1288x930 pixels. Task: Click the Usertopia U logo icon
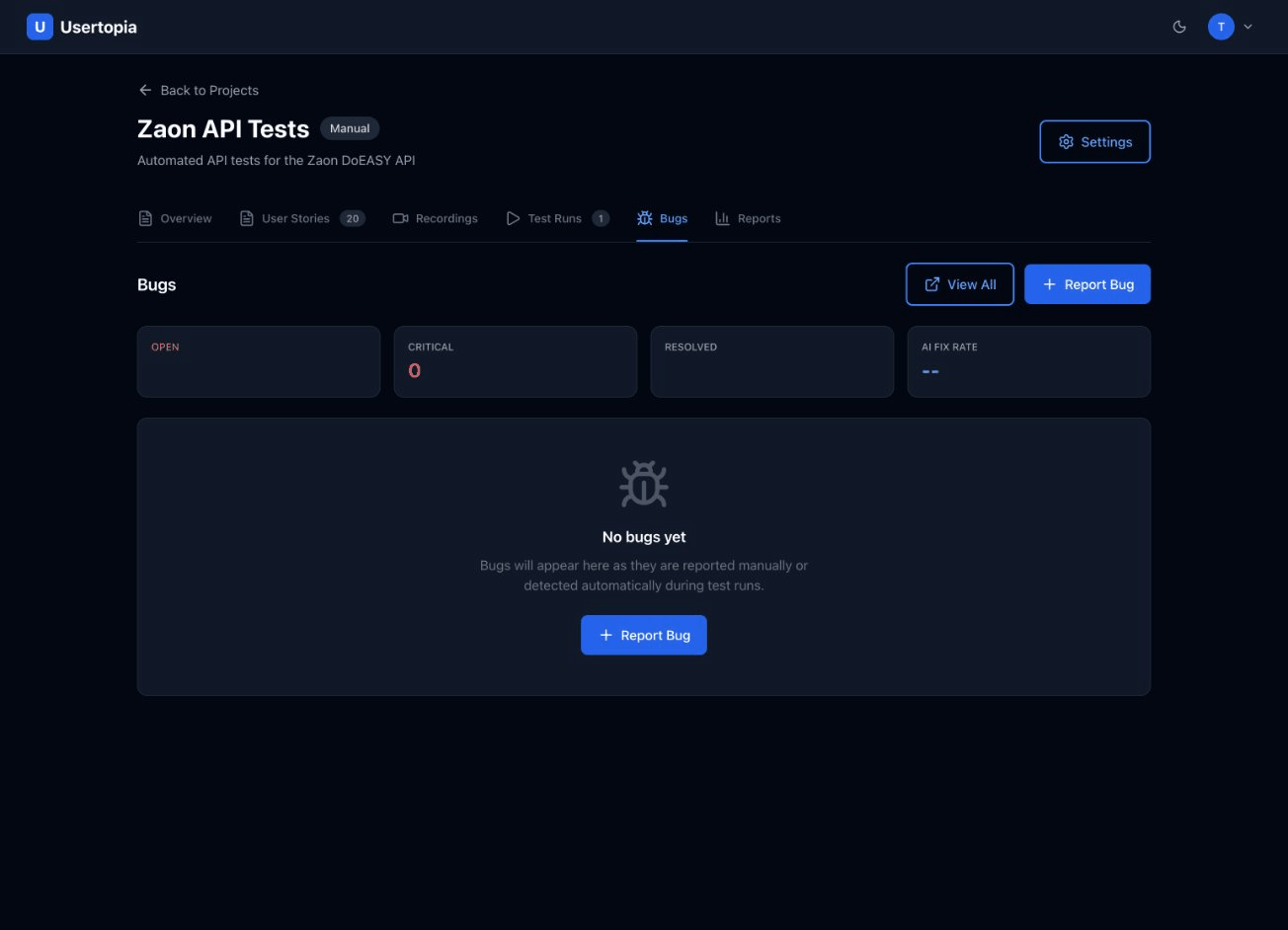pyautogui.click(x=40, y=27)
